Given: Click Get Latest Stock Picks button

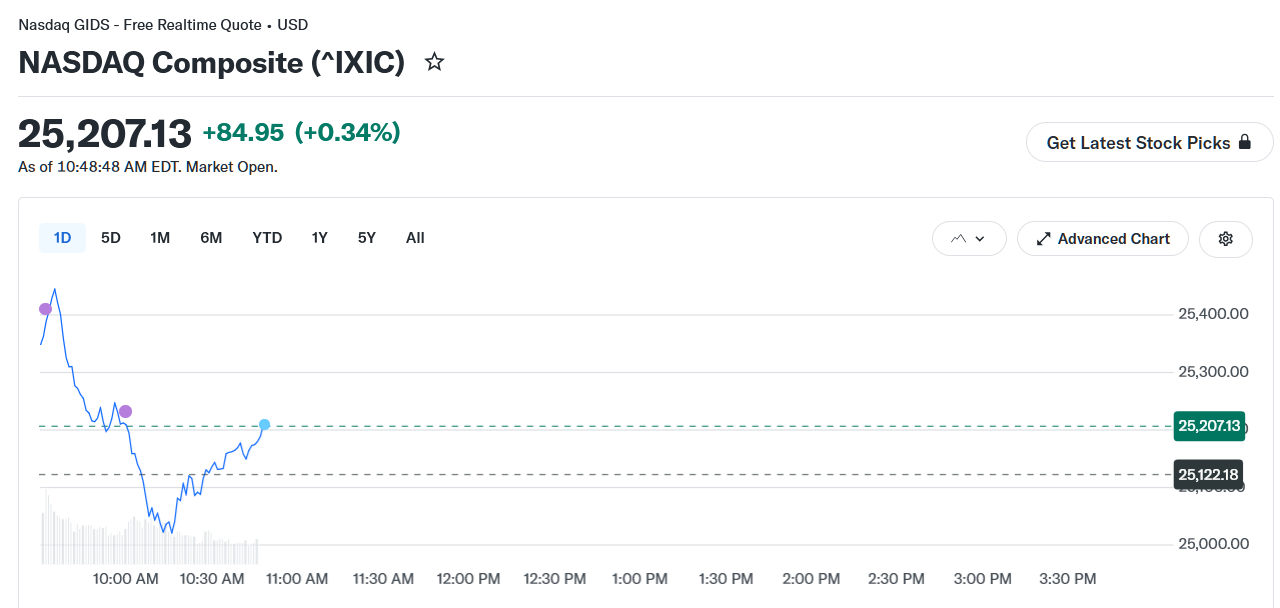Looking at the screenshot, I should tap(1150, 143).
